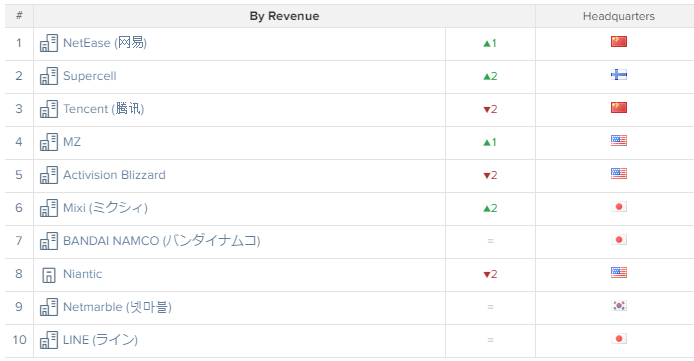The height and width of the screenshot is (361, 694).
Task: Open the BANDAI NAMCO publisher page
Action: (162, 241)
